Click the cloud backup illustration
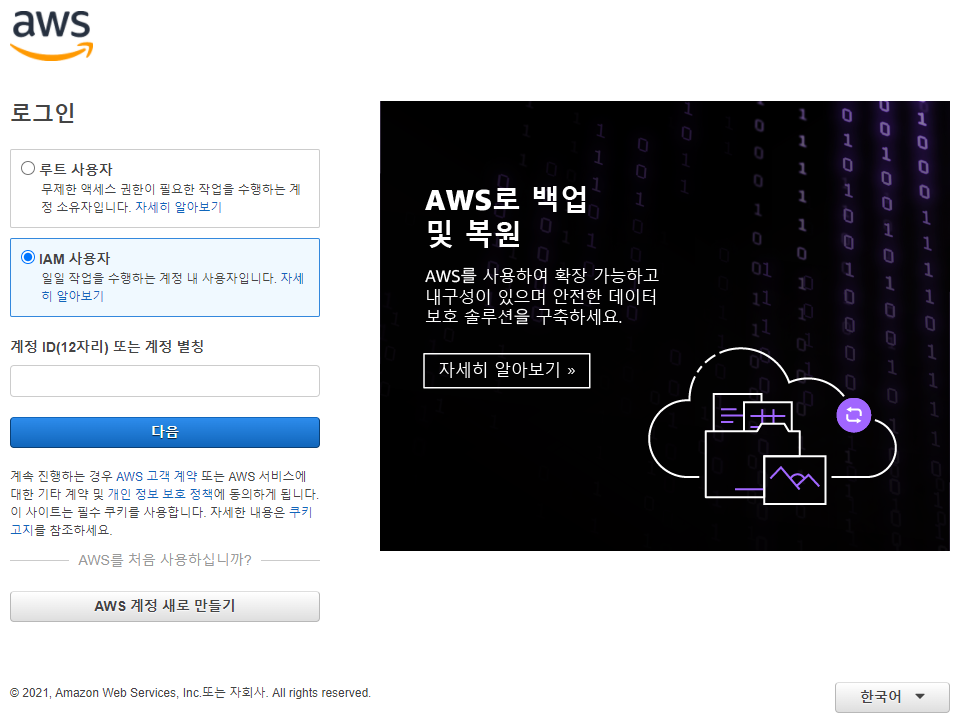This screenshot has width=961, height=723. click(772, 426)
